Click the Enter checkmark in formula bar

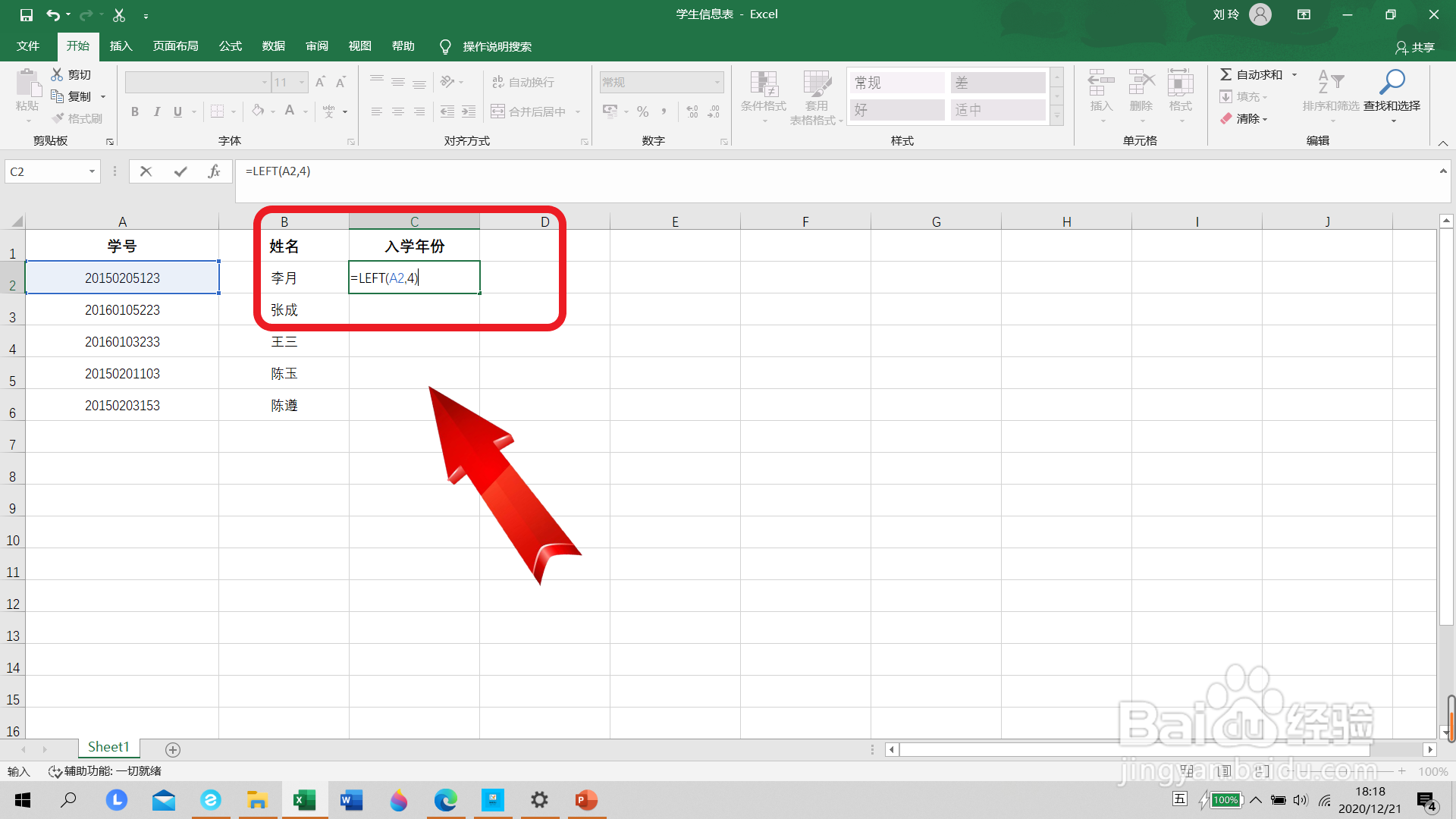click(180, 171)
